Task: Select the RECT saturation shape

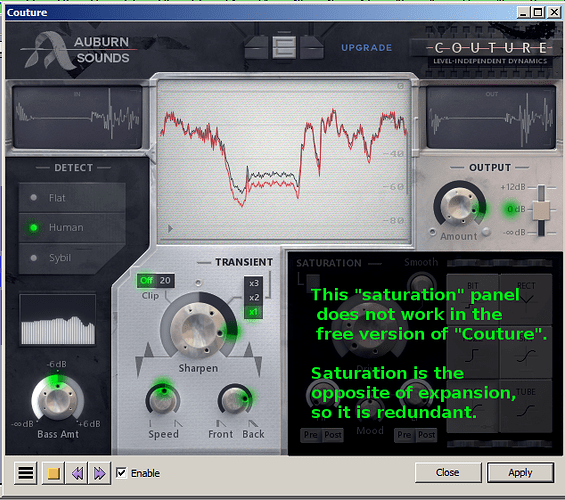Action: (526, 299)
